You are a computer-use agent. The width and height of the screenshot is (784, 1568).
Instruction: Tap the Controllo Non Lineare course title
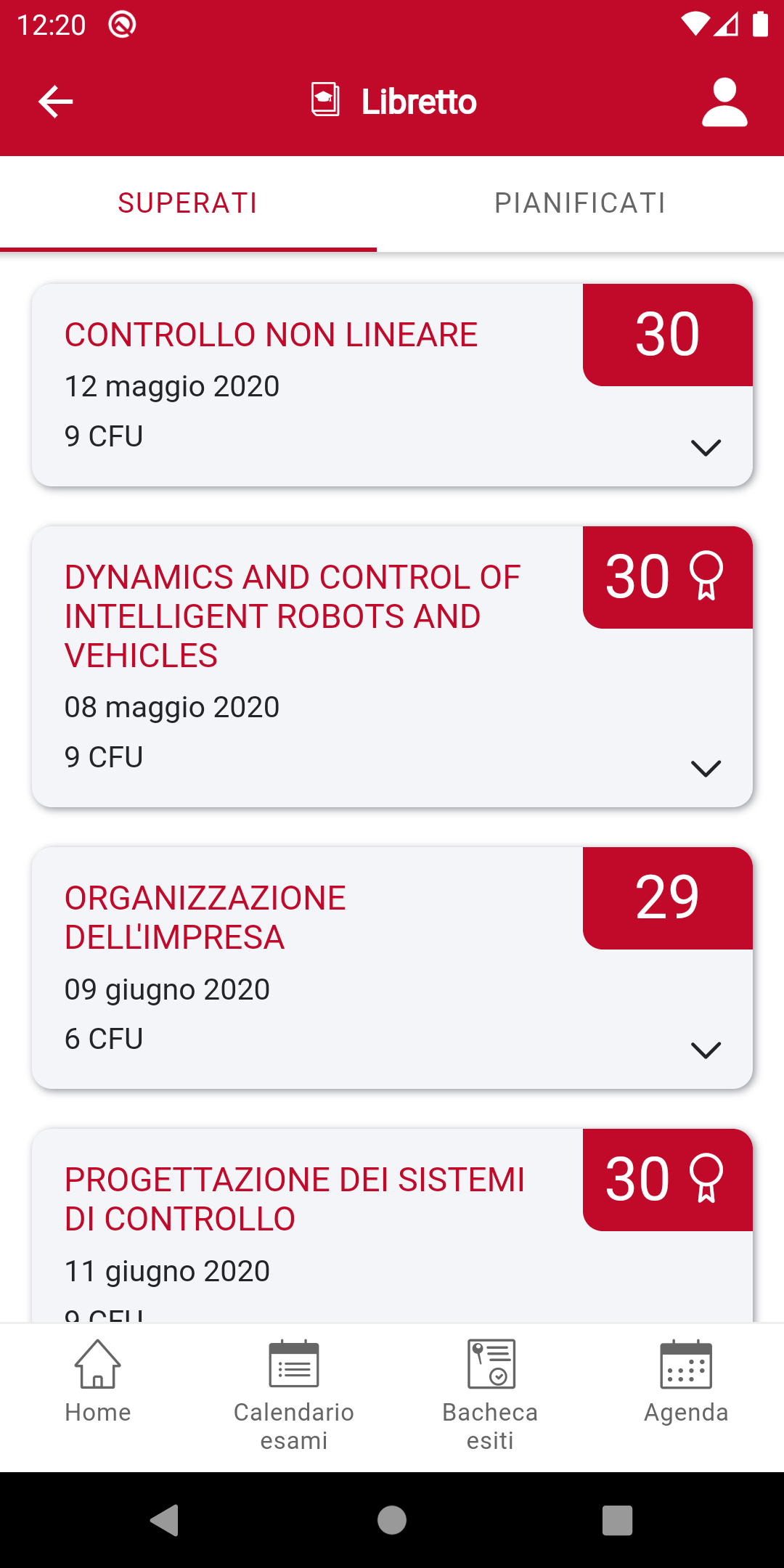coord(271,335)
